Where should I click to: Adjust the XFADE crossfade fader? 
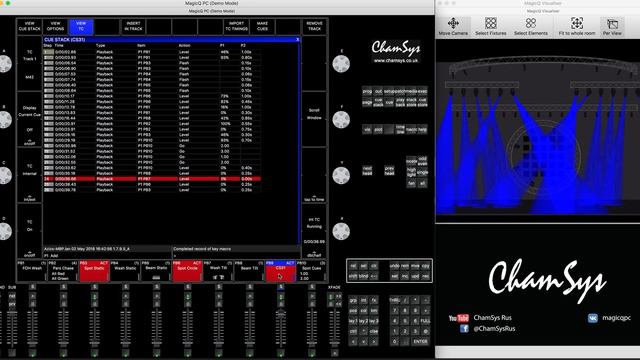(334, 327)
